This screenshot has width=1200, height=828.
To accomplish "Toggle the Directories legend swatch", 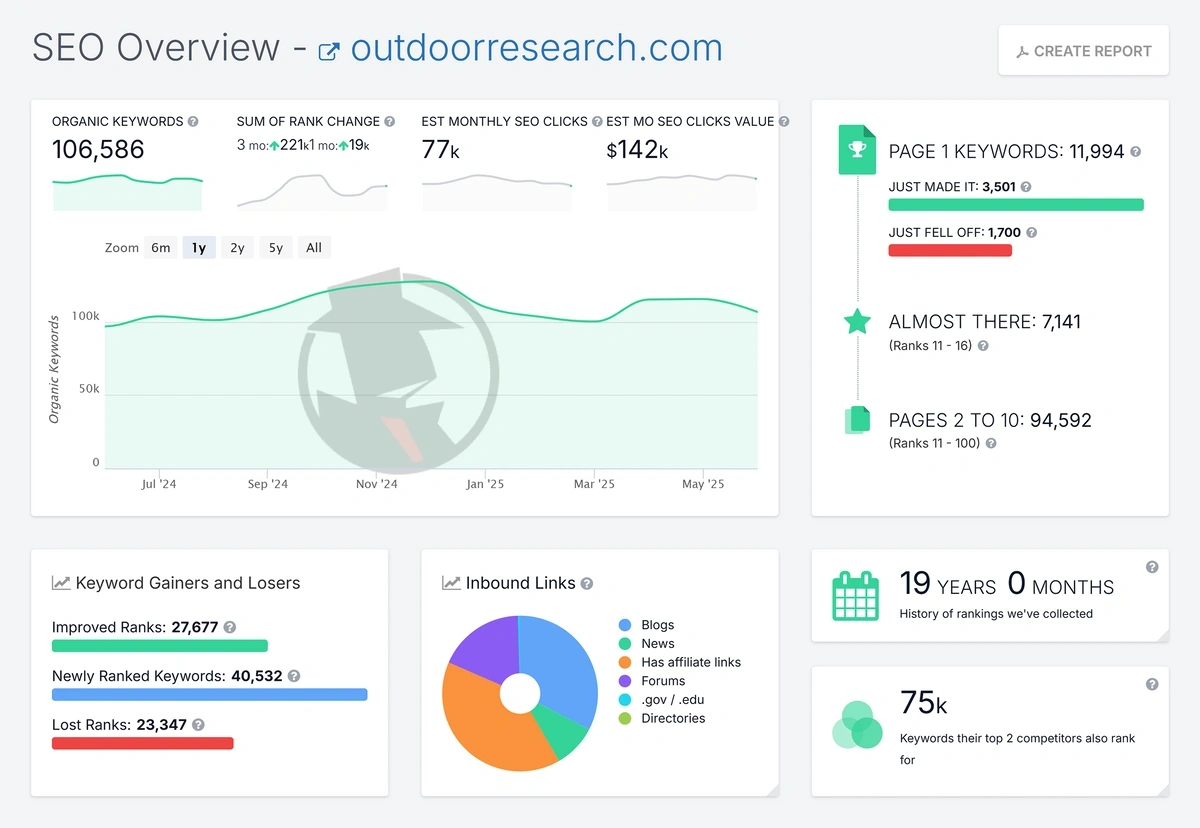I will pyautogui.click(x=625, y=718).
